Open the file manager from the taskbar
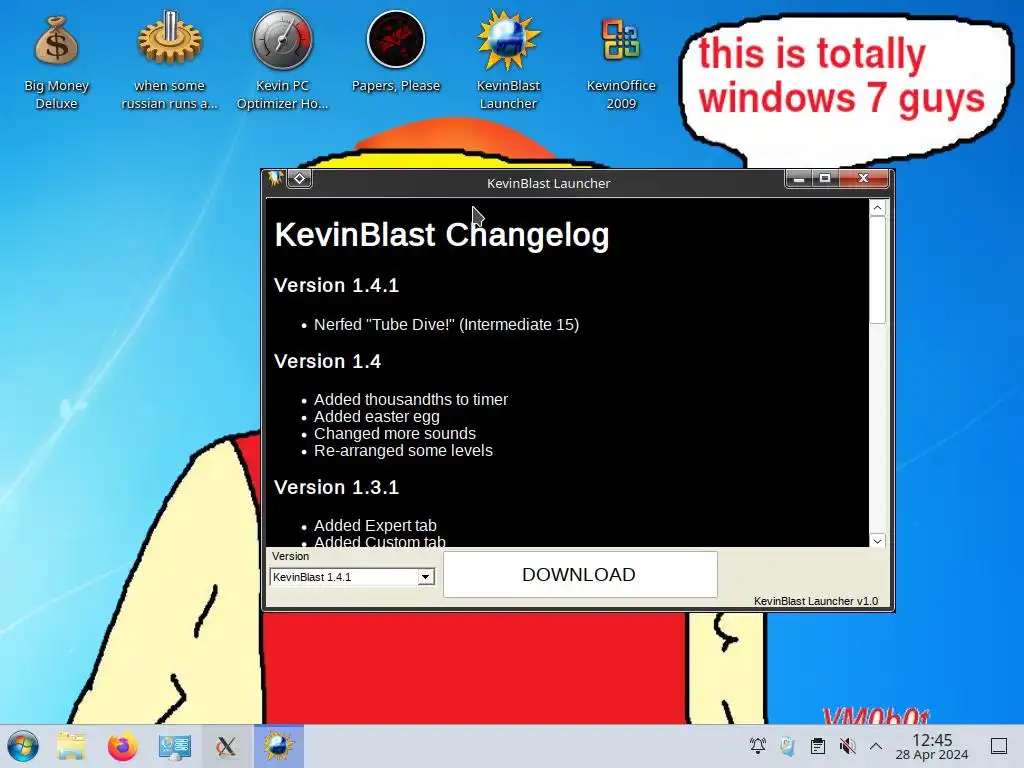The width and height of the screenshot is (1024, 768). point(71,746)
